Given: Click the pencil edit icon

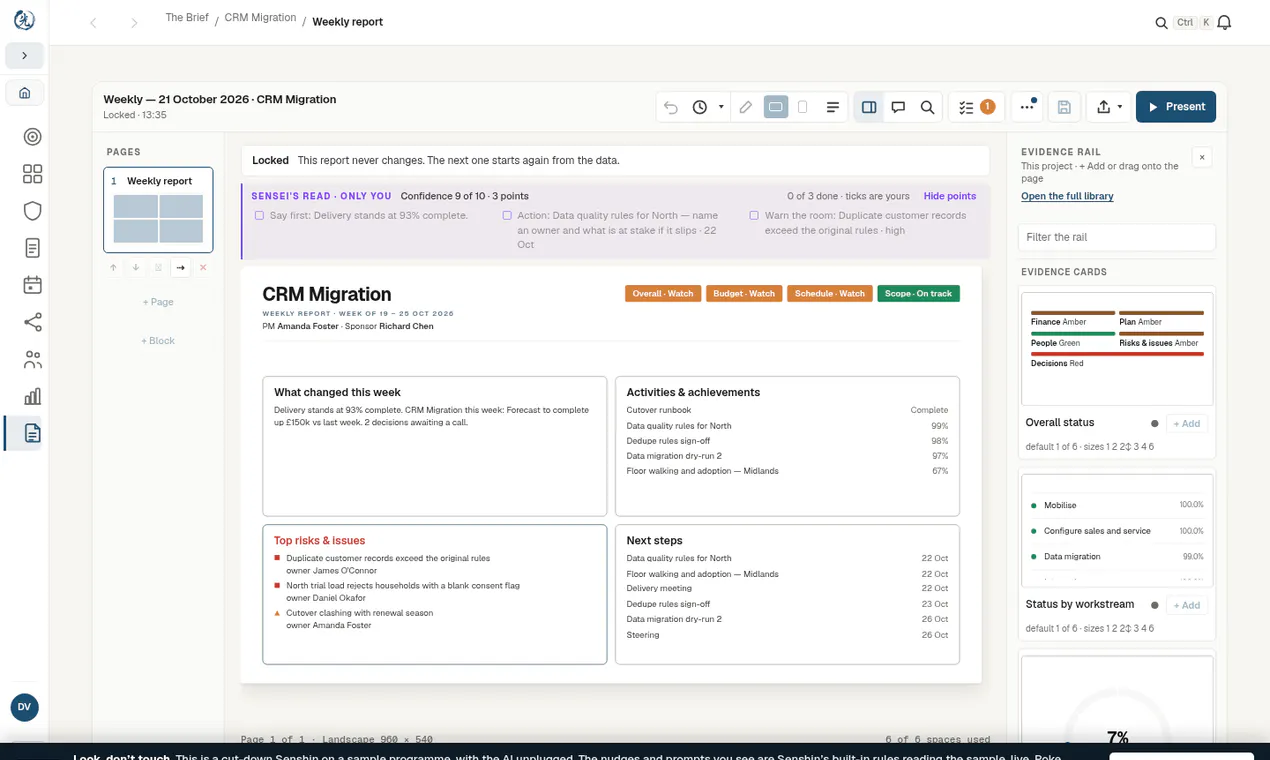Looking at the screenshot, I should 746,107.
